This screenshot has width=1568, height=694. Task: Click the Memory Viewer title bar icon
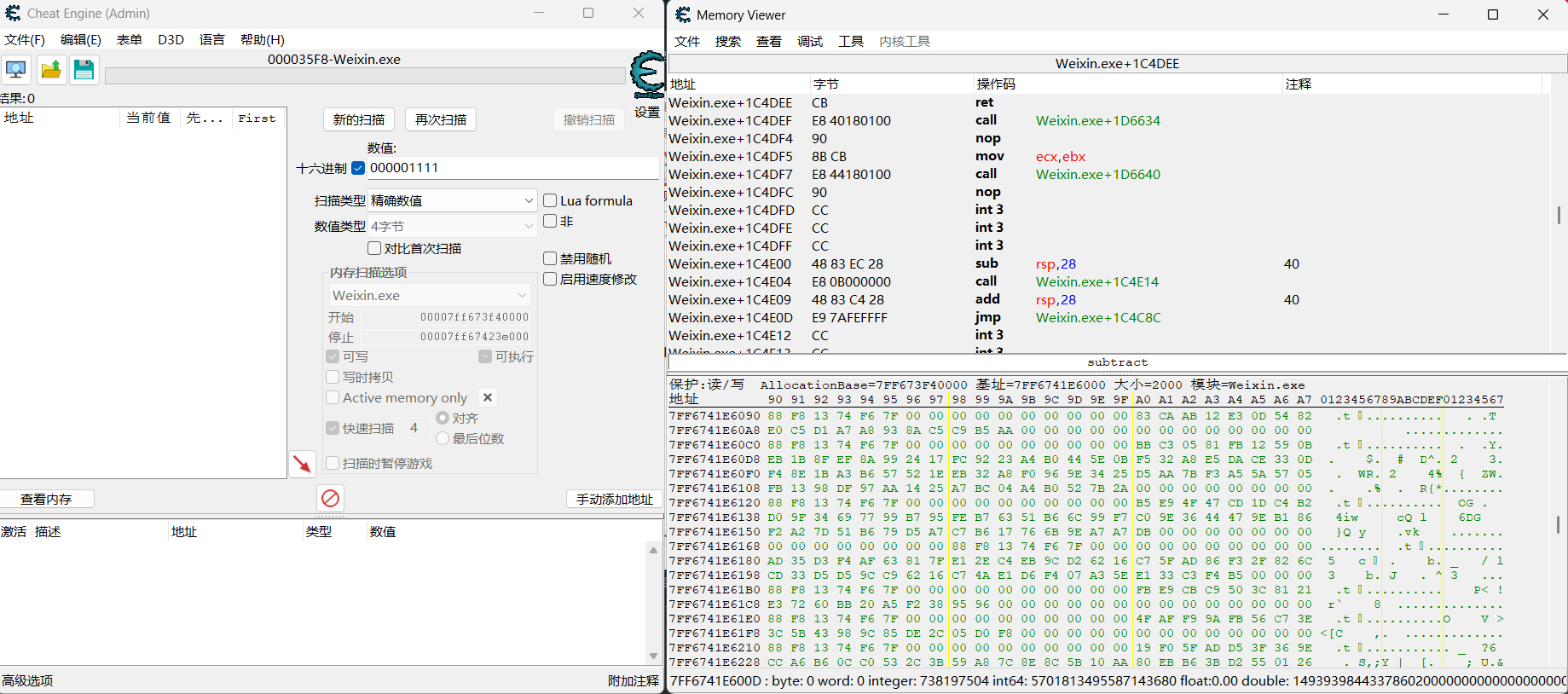683,14
